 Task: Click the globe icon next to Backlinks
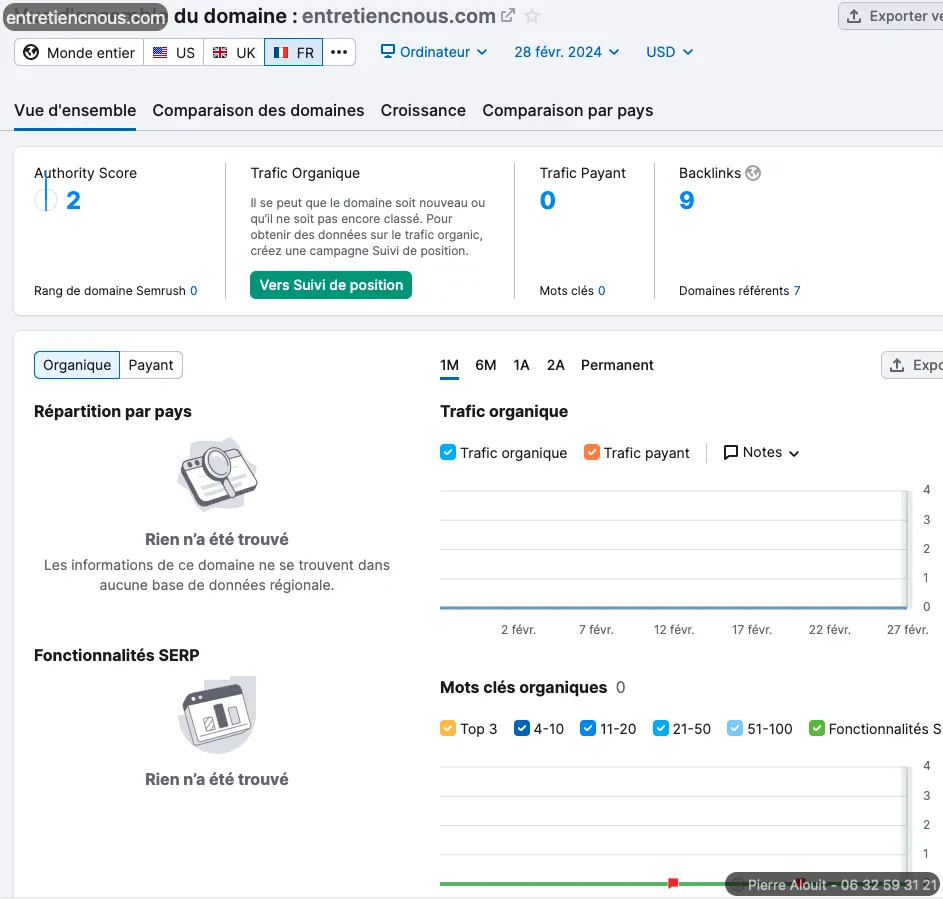[753, 173]
